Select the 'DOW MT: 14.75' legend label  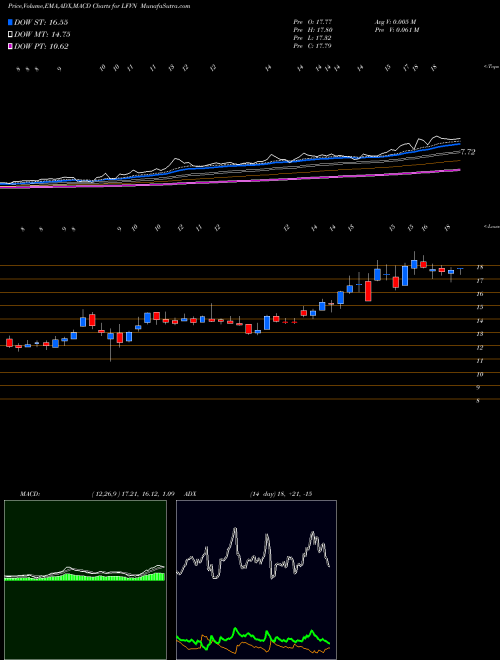(42, 35)
